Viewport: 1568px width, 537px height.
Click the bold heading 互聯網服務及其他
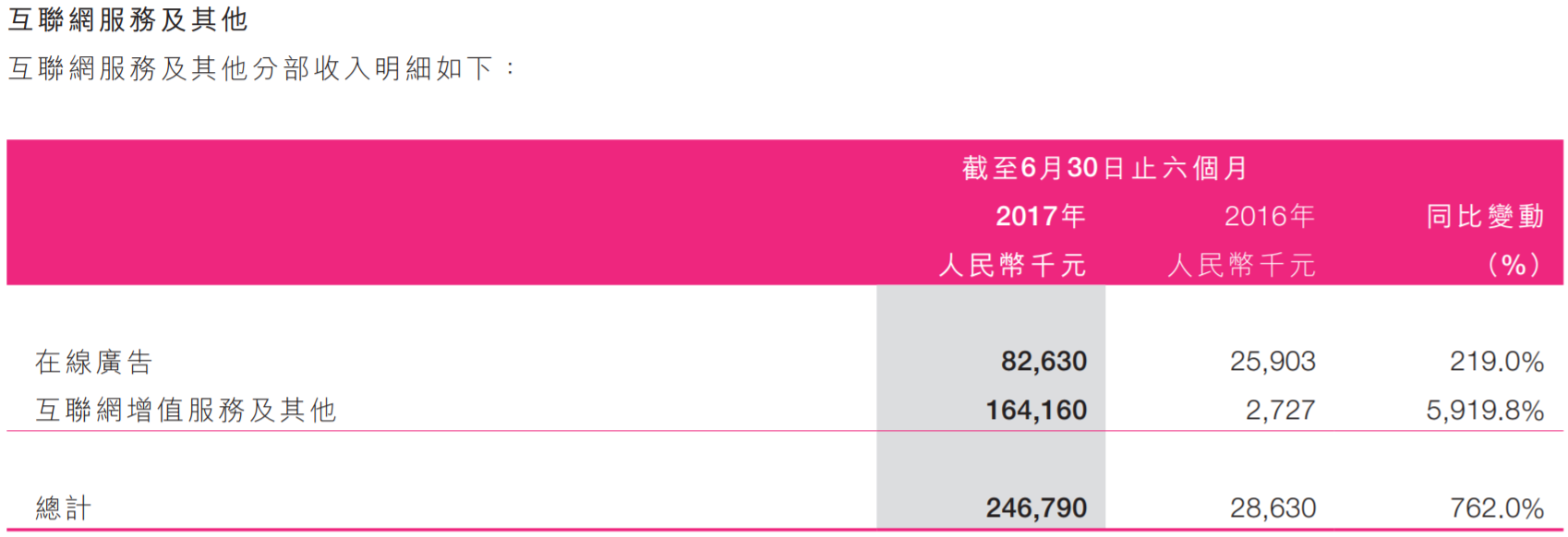point(127,20)
